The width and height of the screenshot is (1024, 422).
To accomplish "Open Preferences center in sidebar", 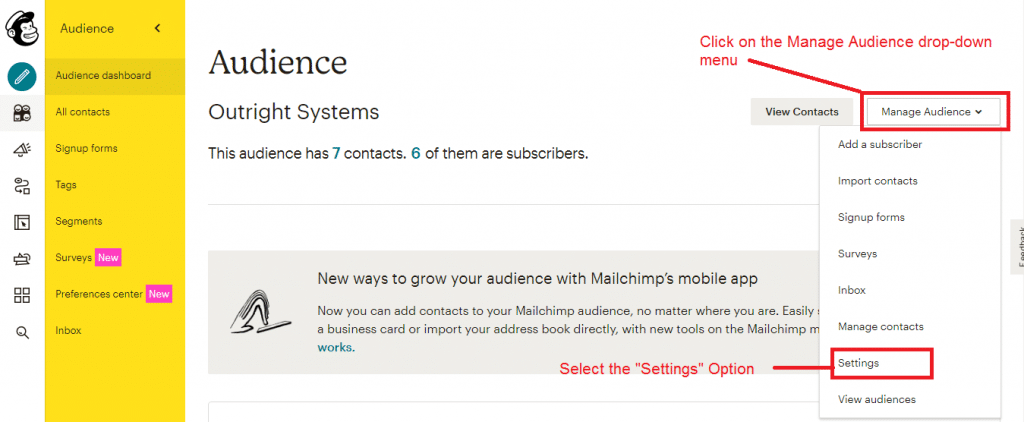I will pyautogui.click(x=99, y=294).
